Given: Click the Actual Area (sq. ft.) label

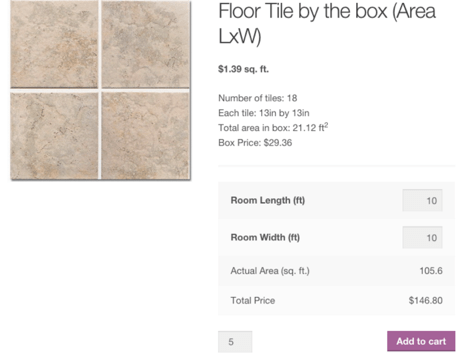Looking at the screenshot, I should click(270, 271).
